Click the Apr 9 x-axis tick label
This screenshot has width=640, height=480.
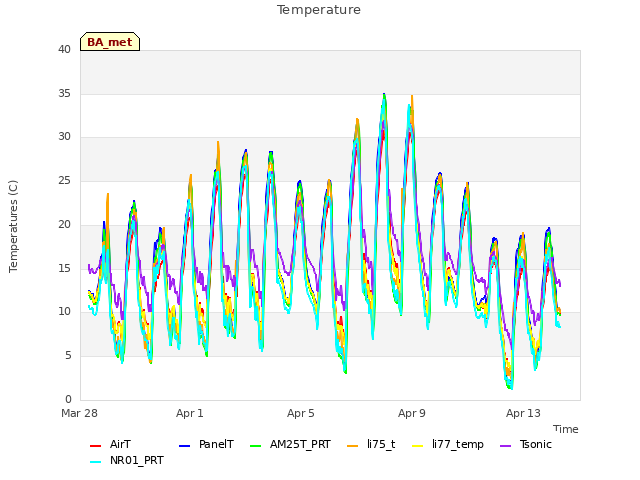coord(411,413)
